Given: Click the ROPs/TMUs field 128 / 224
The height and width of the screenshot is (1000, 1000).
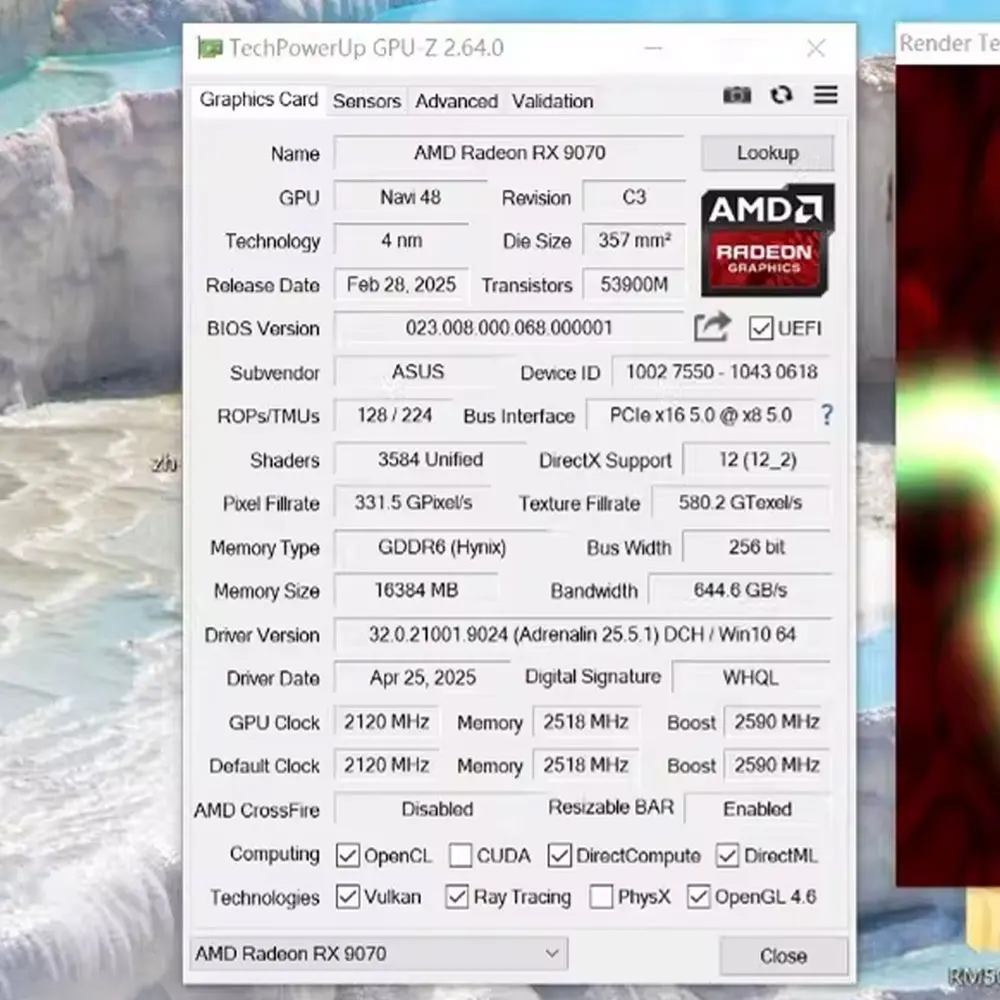Looking at the screenshot, I should (x=394, y=415).
